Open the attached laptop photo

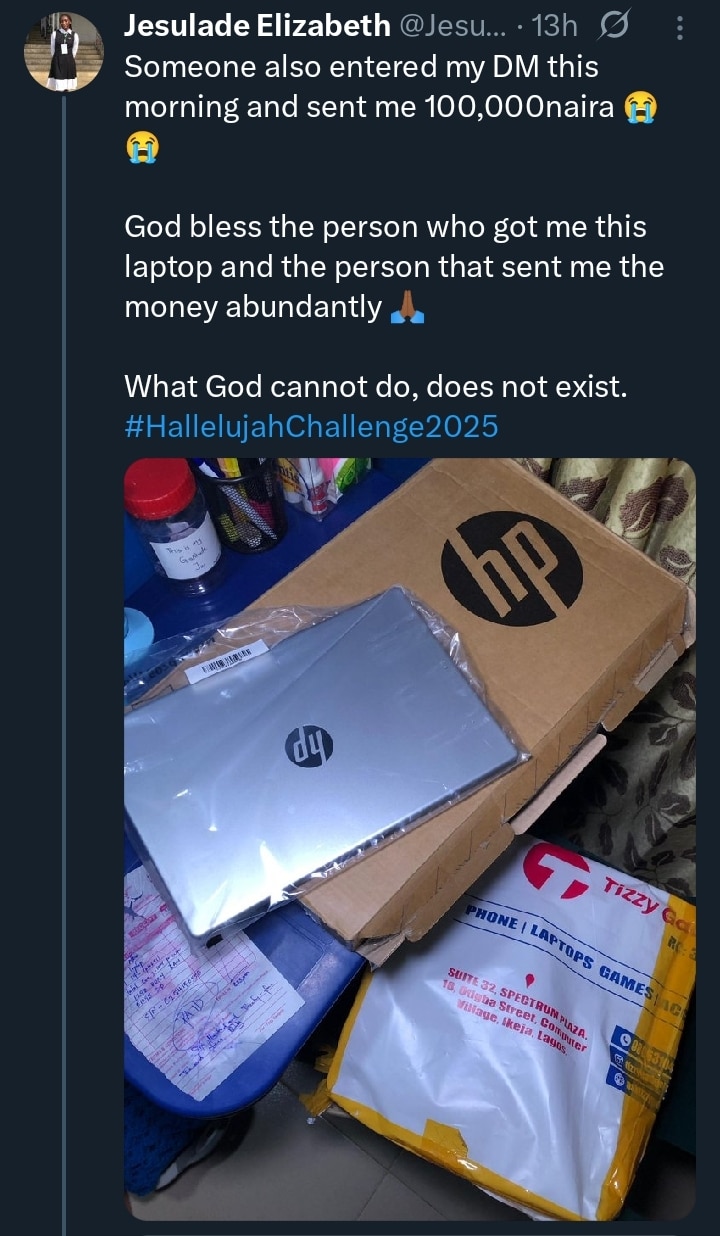coord(409,838)
